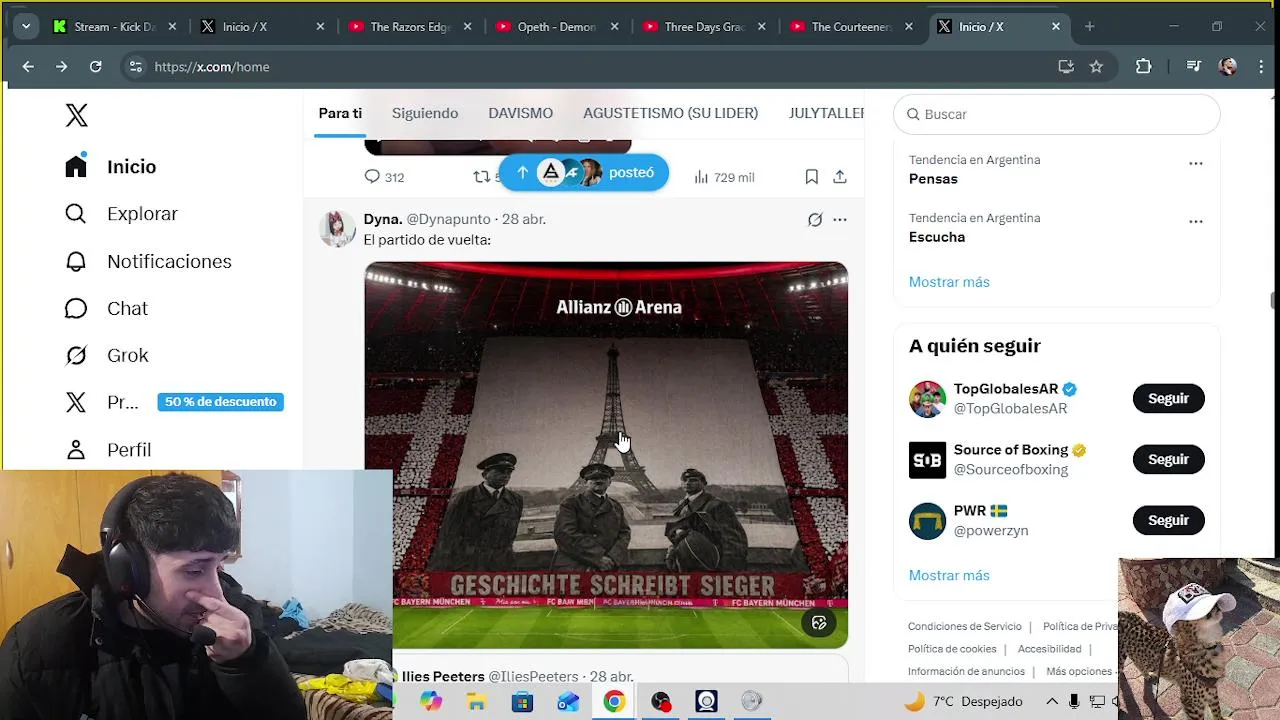The width and height of the screenshot is (1280, 720).
Task: Open Accesibilidad footer link
Action: pyautogui.click(x=1049, y=649)
